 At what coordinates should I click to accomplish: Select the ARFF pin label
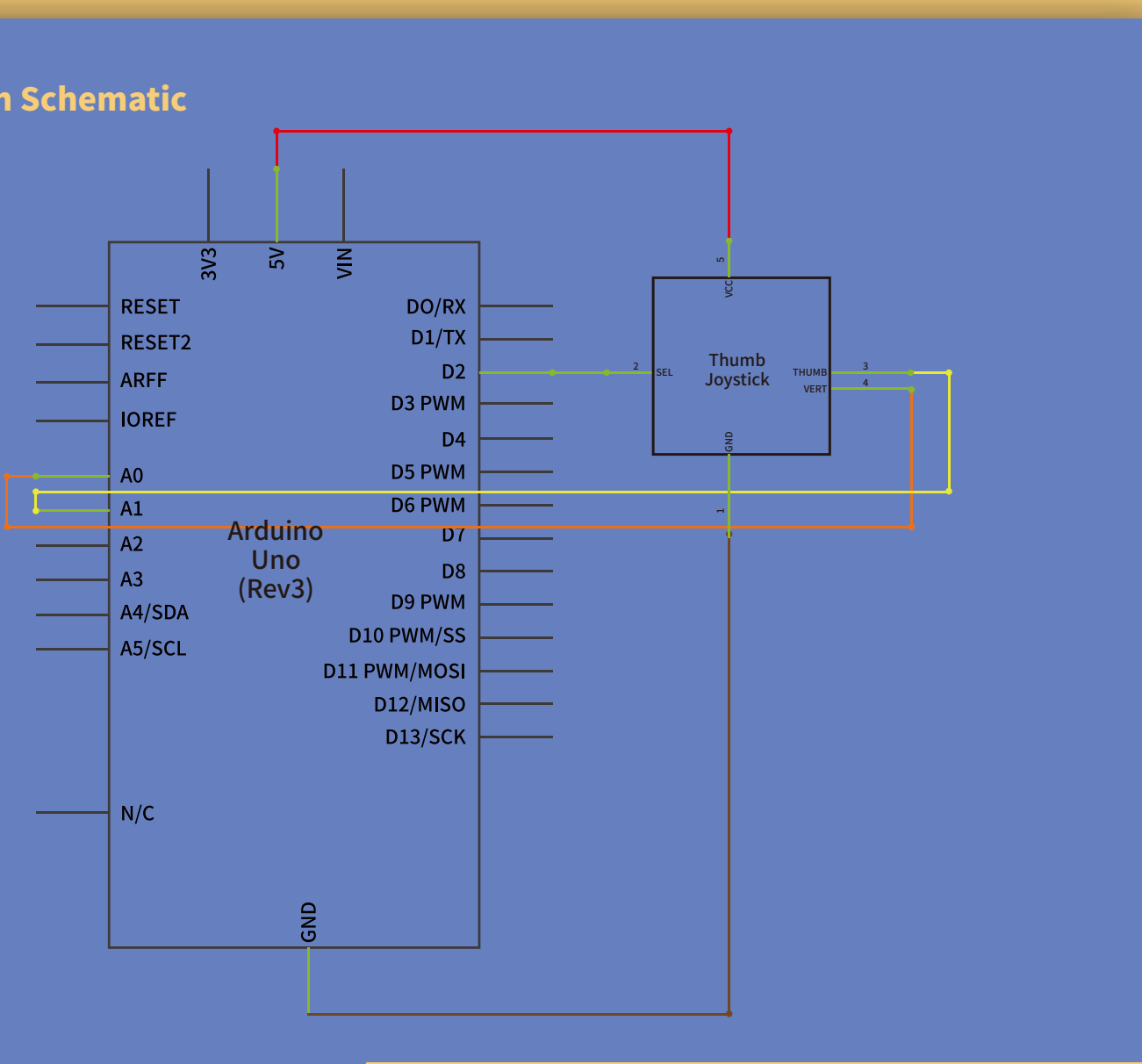coord(143,380)
